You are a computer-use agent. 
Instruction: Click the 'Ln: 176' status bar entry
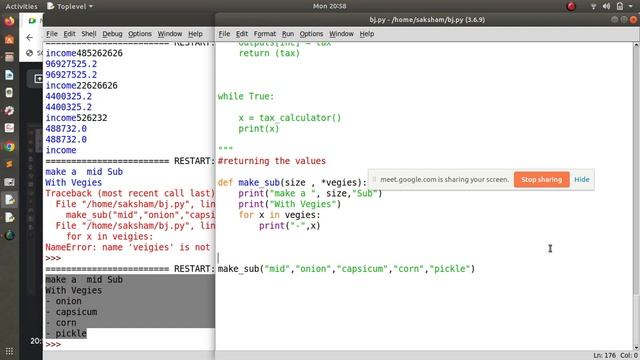pyautogui.click(x=604, y=356)
